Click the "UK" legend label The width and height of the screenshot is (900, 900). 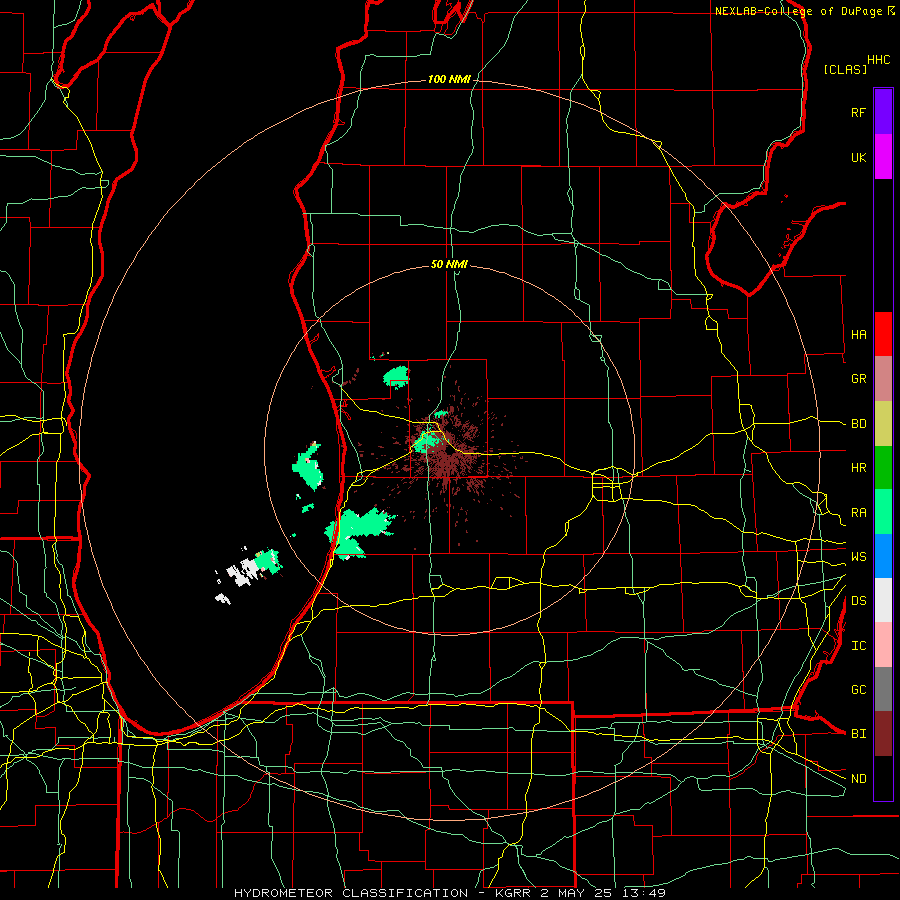858,157
